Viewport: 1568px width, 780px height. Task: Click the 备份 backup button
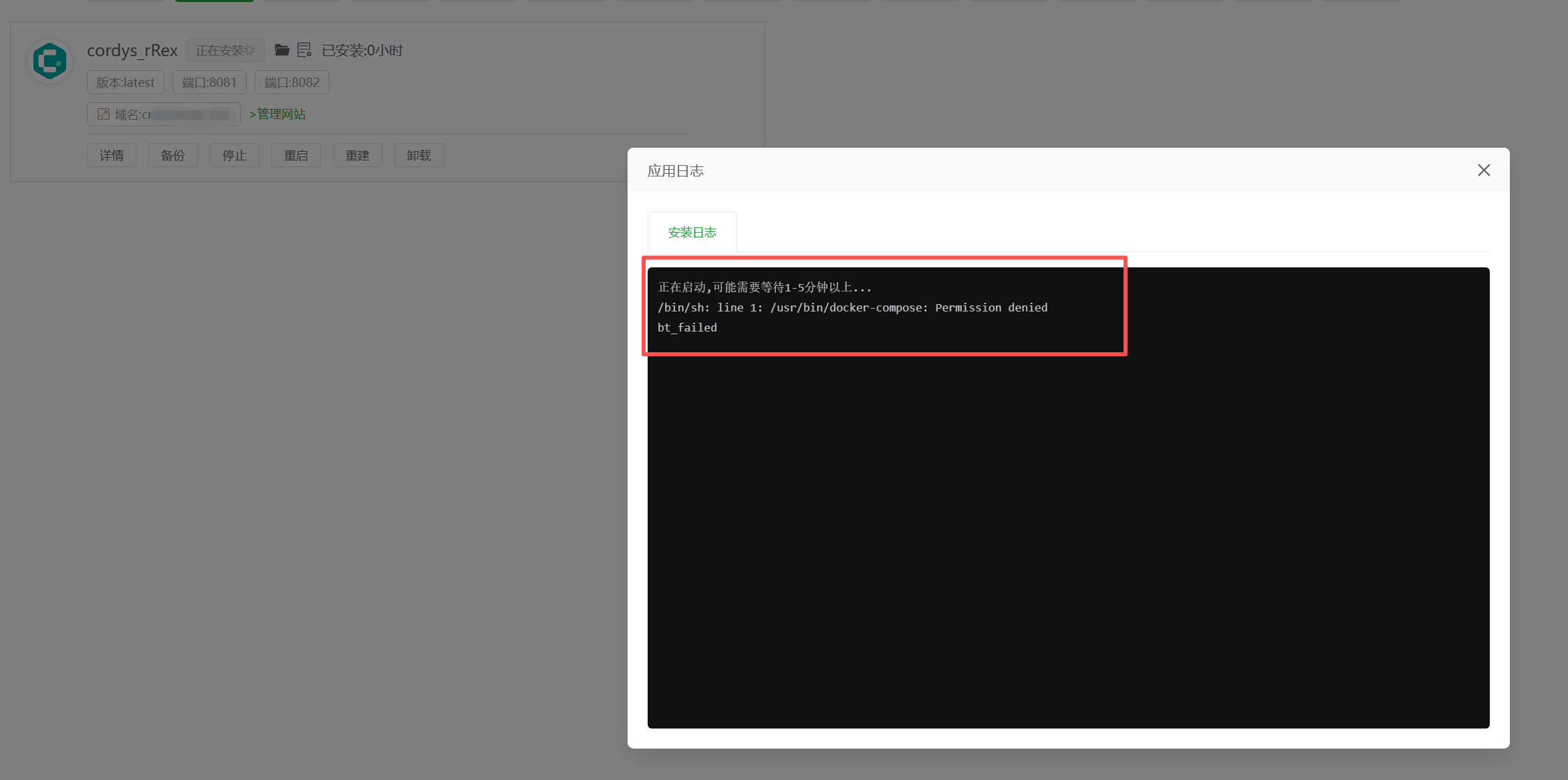pyautogui.click(x=172, y=154)
